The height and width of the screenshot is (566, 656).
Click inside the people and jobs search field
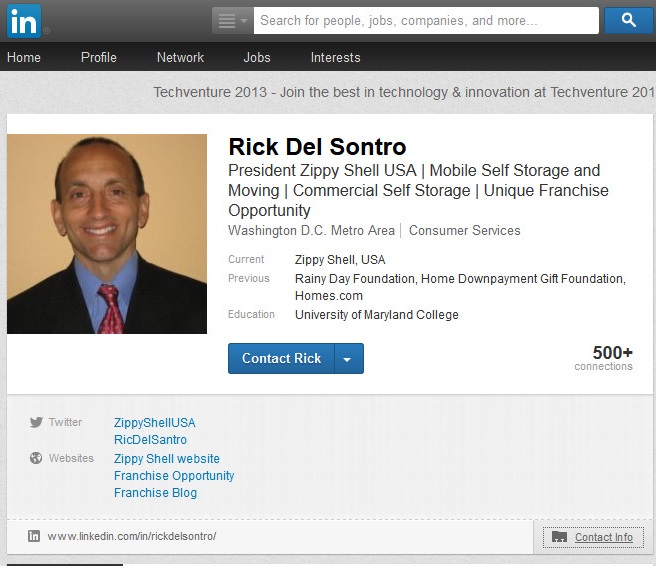click(x=425, y=20)
